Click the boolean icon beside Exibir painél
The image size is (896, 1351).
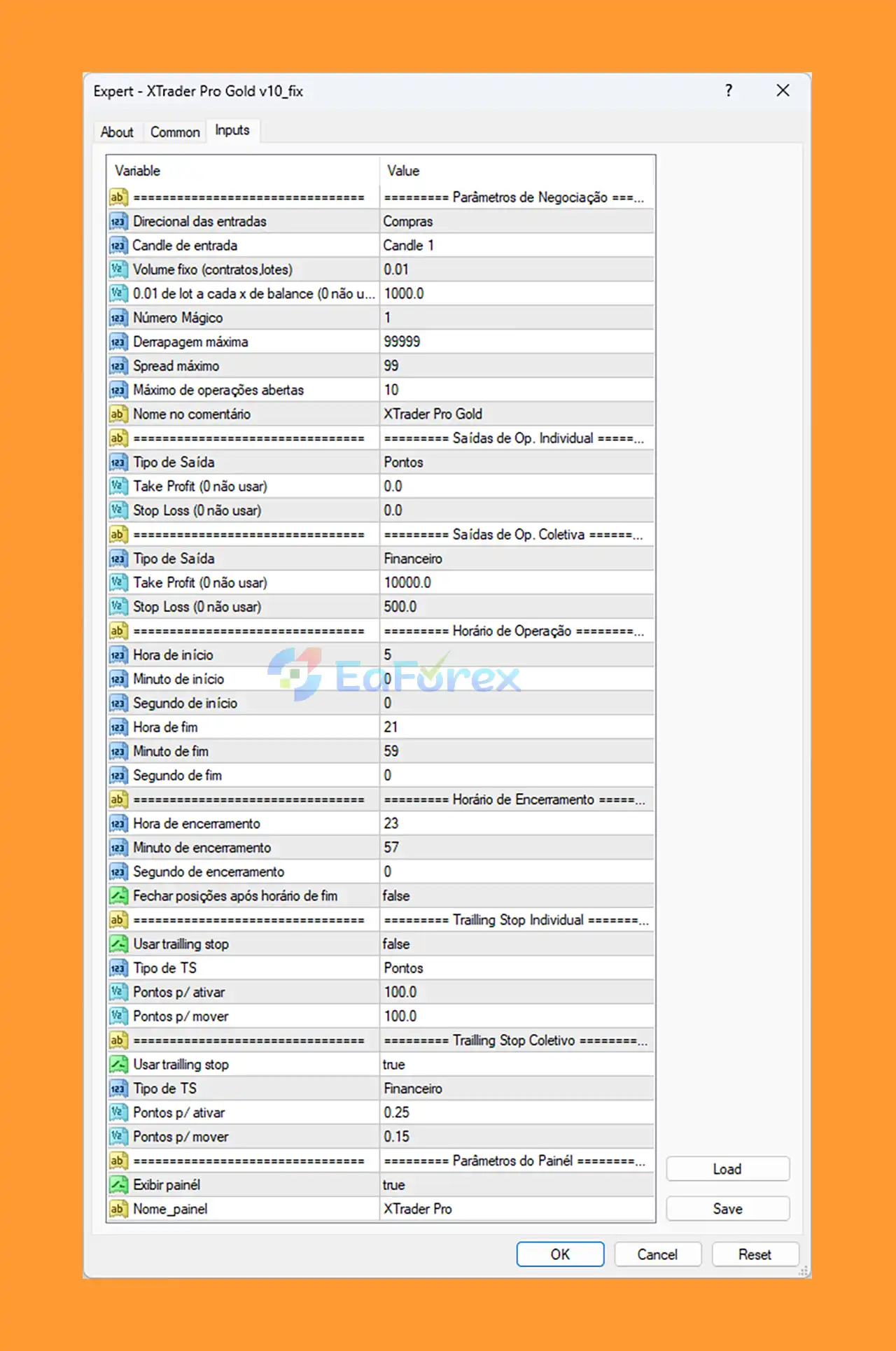[x=118, y=1185]
